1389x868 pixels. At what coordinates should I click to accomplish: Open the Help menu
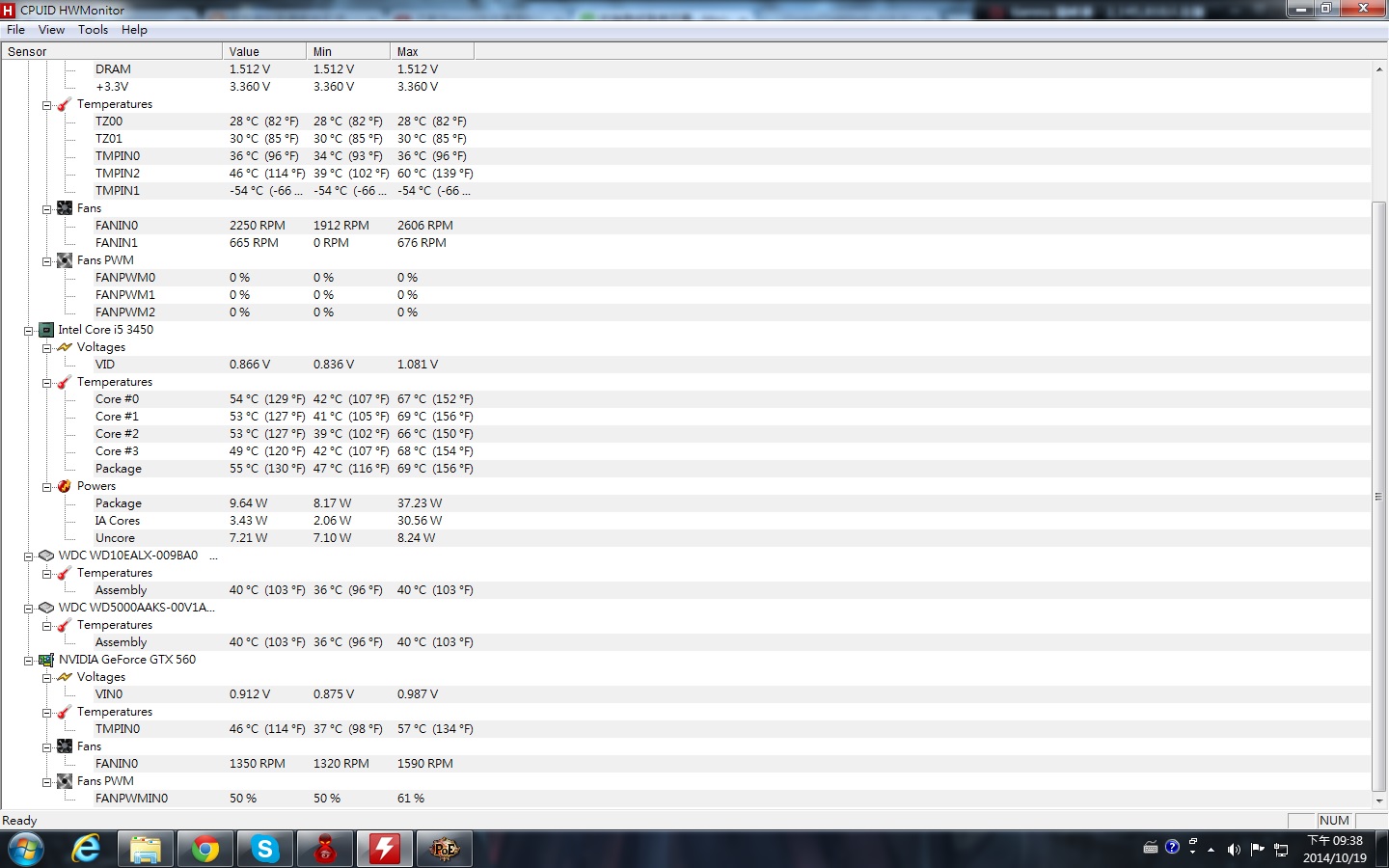point(134,30)
